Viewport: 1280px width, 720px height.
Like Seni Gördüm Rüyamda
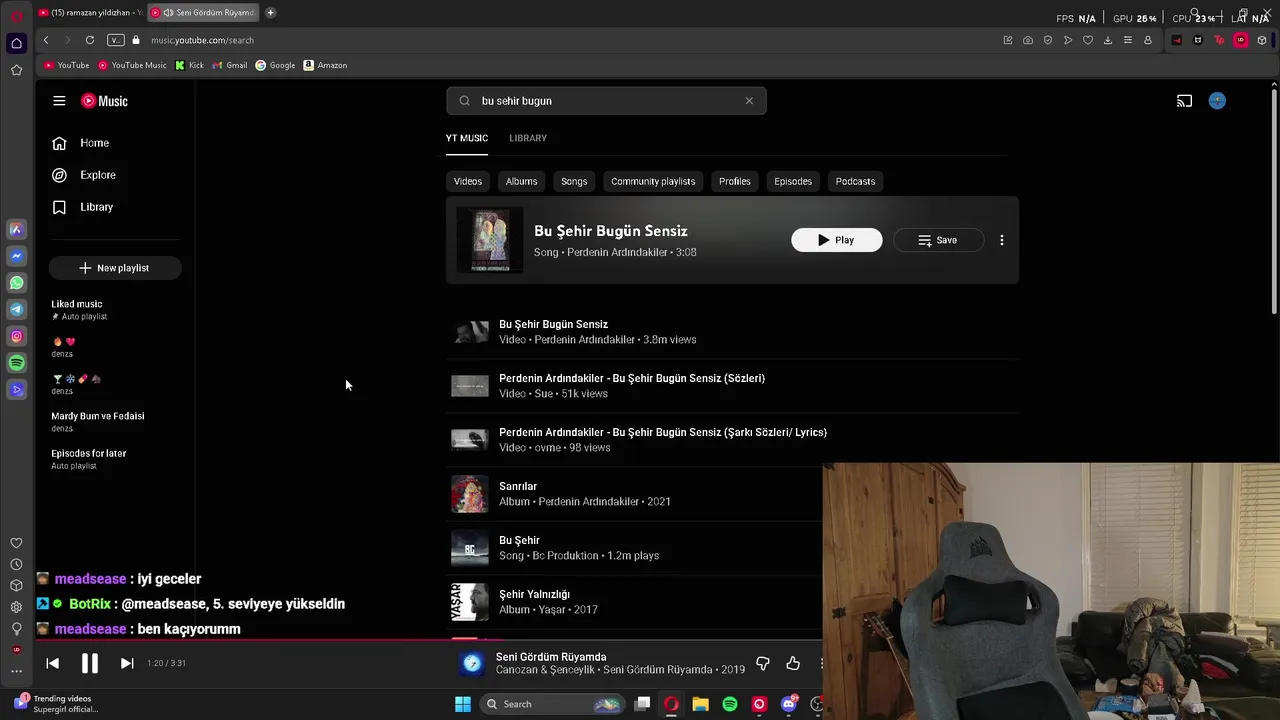pyautogui.click(x=793, y=663)
